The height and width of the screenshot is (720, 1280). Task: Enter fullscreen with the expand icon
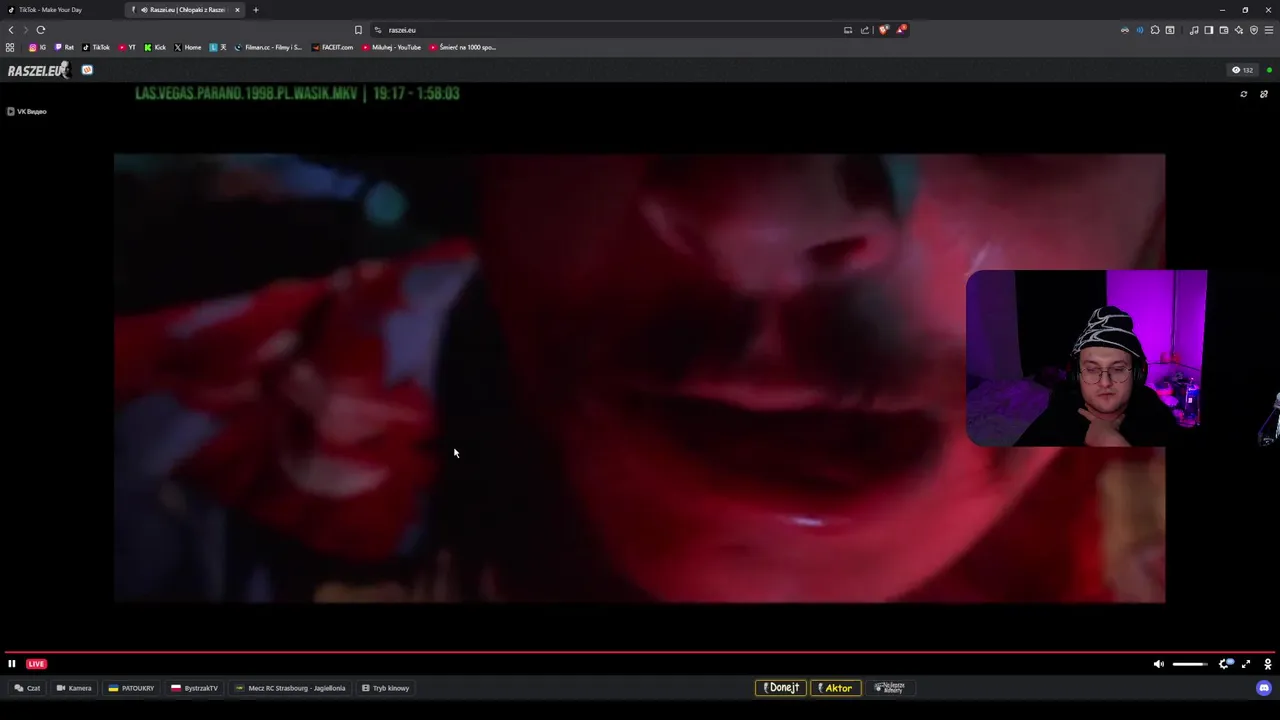coord(1246,664)
